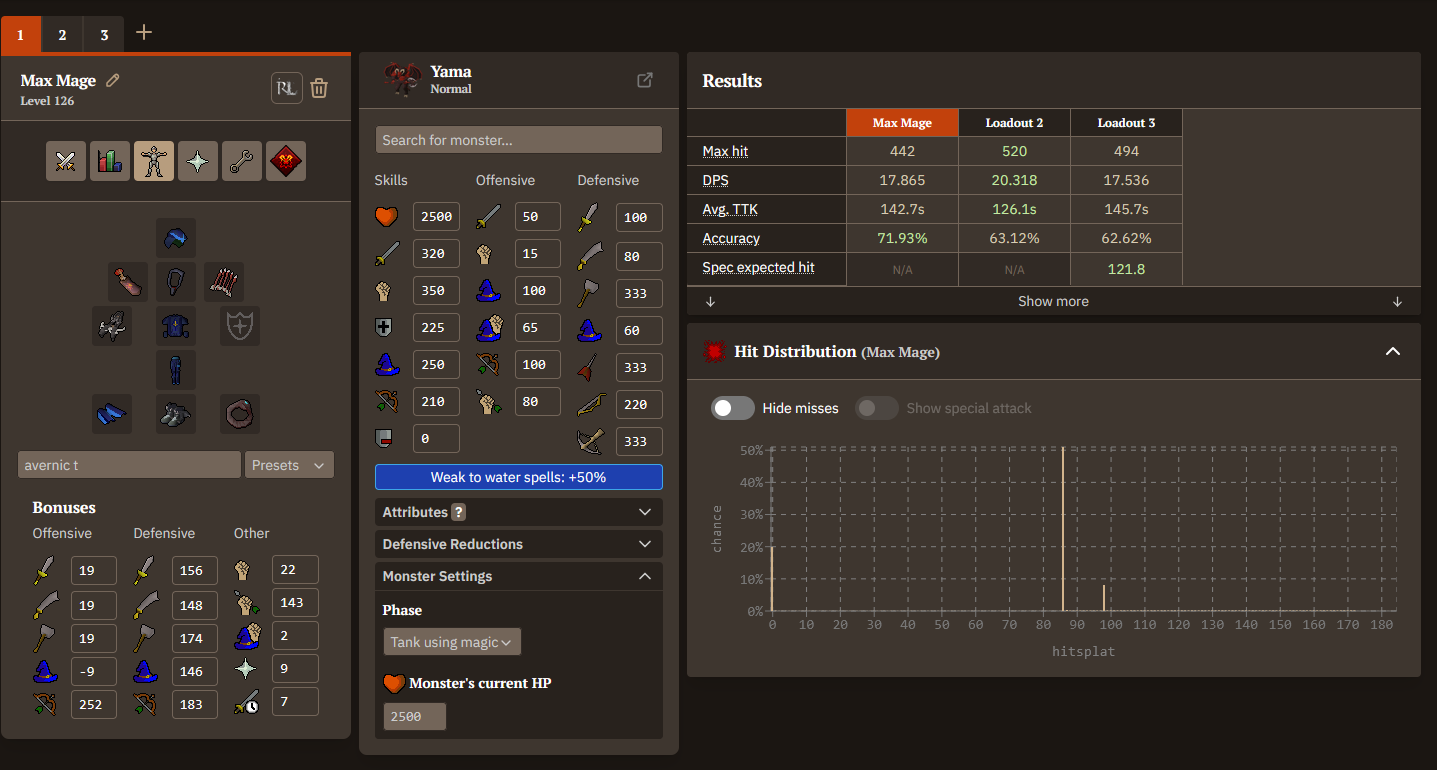This screenshot has width=1437, height=770.
Task: Click the Spec expected hit row label
Action: 759,268
